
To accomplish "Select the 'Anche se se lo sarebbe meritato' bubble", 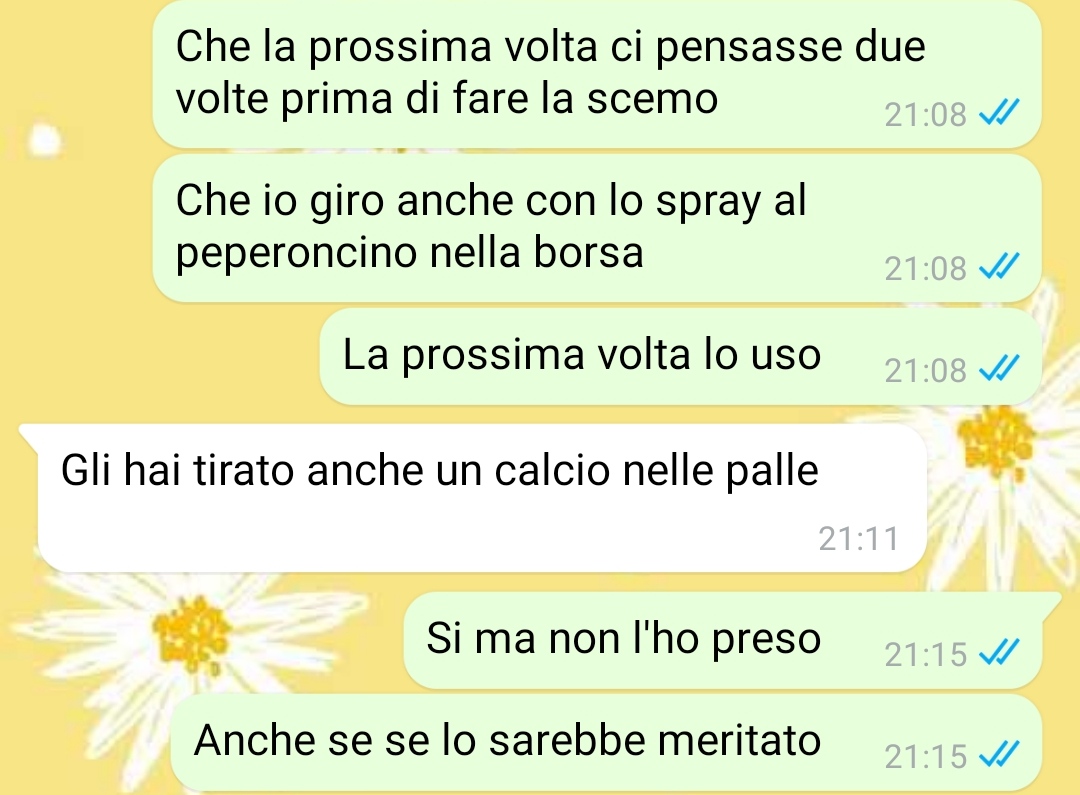I will [606, 743].
